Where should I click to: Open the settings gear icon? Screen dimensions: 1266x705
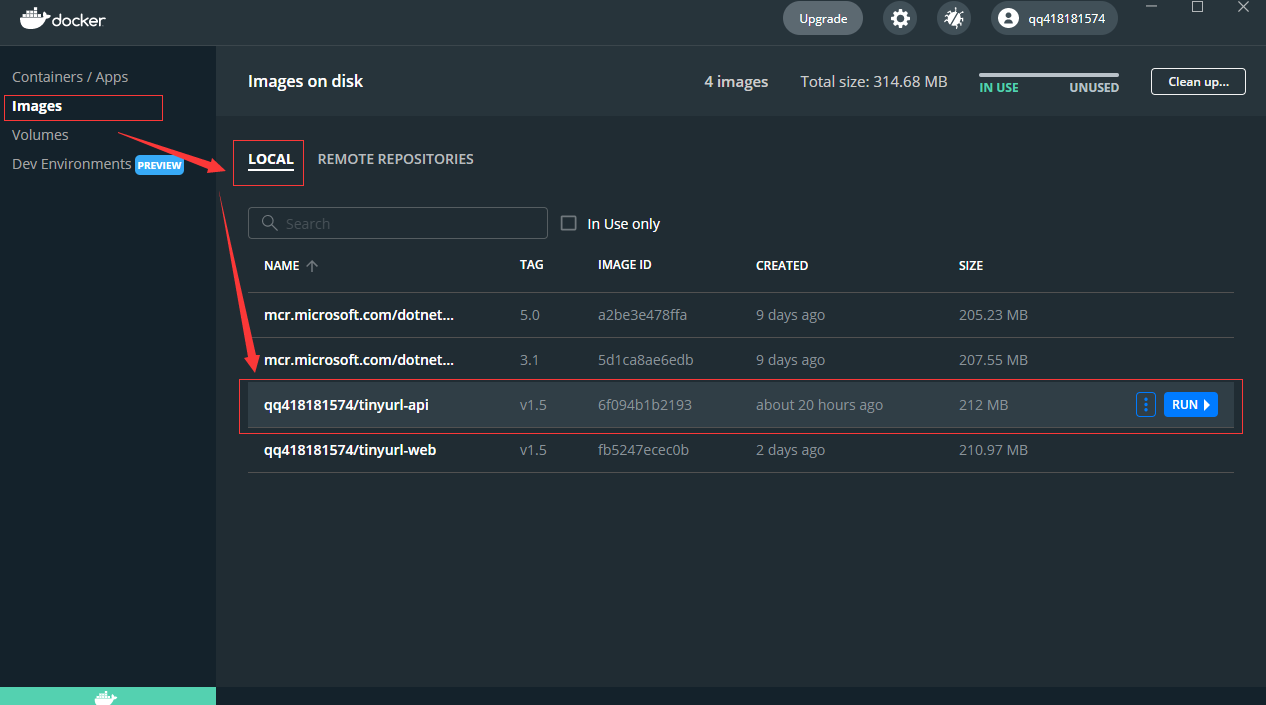pos(901,18)
